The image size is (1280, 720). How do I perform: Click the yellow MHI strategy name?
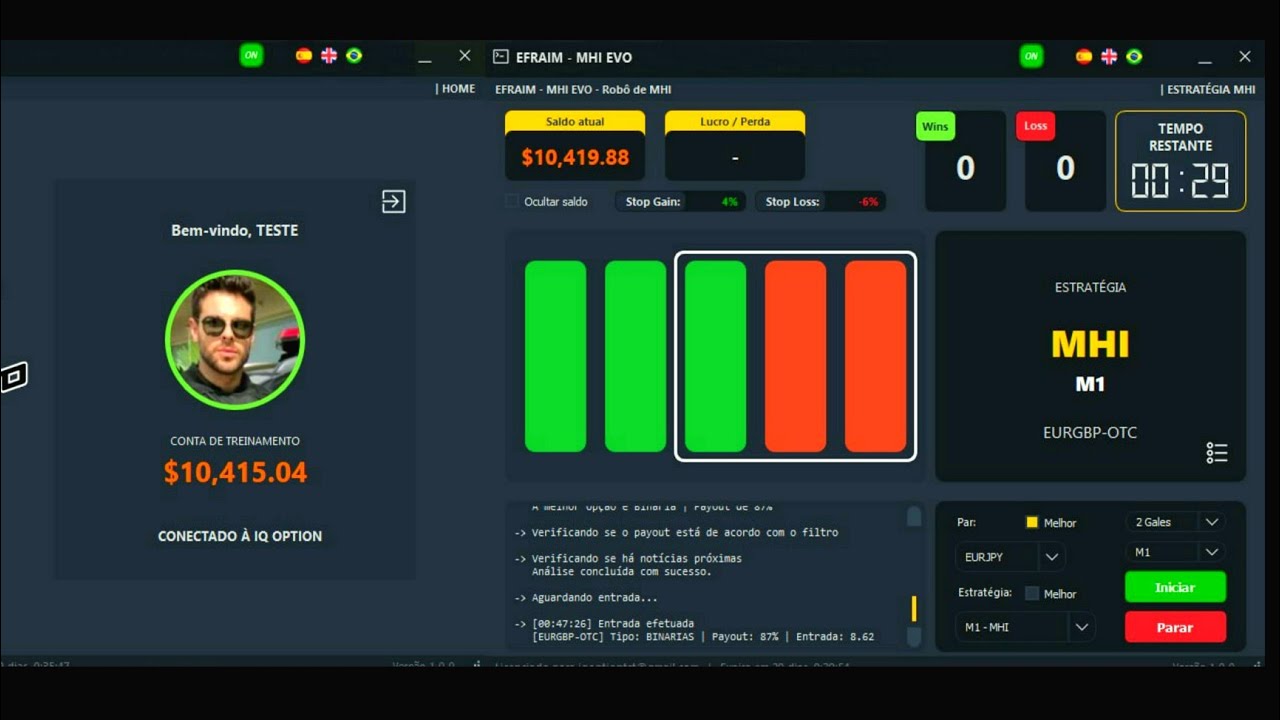[1090, 345]
